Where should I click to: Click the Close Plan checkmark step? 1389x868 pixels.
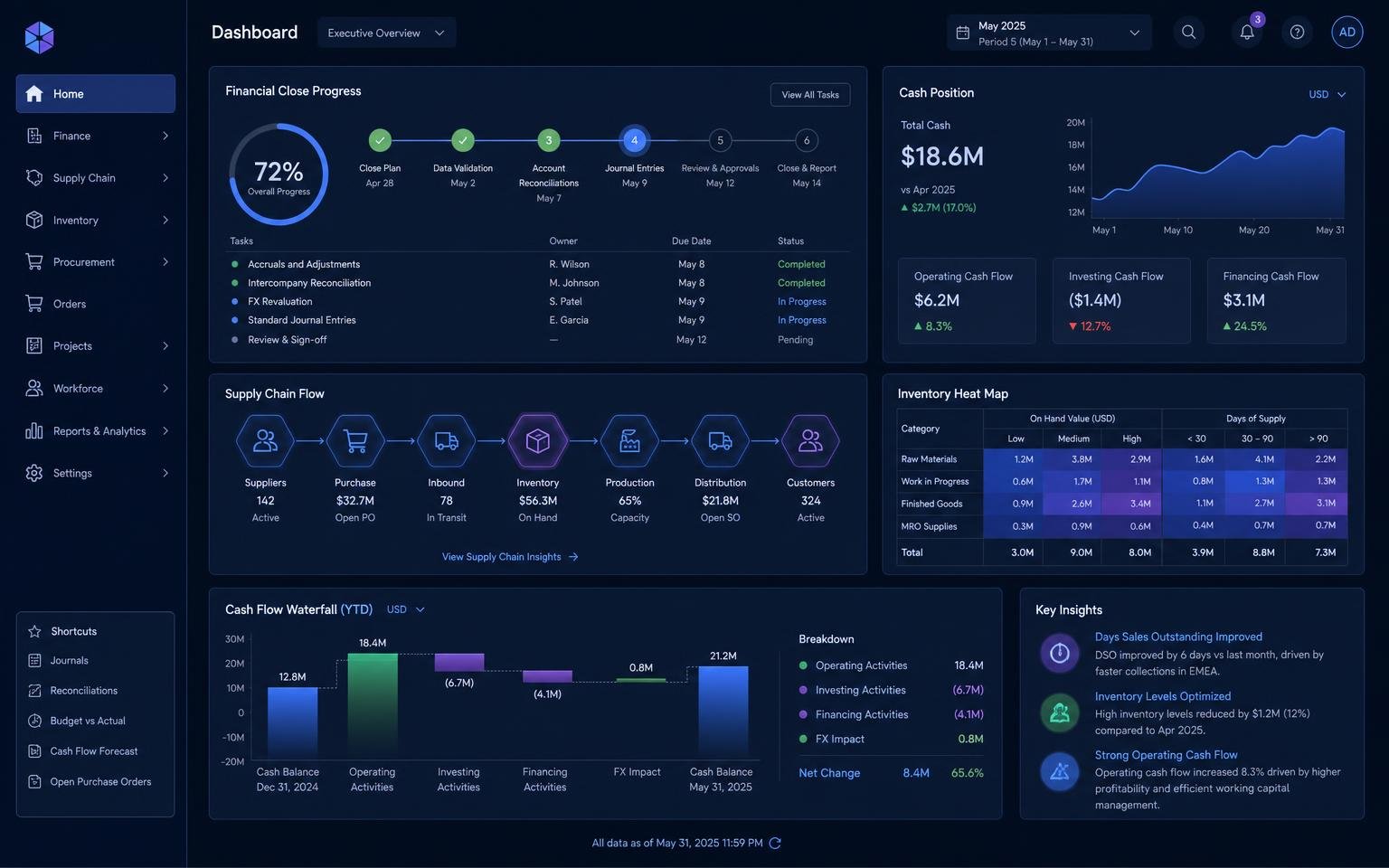tap(380, 140)
